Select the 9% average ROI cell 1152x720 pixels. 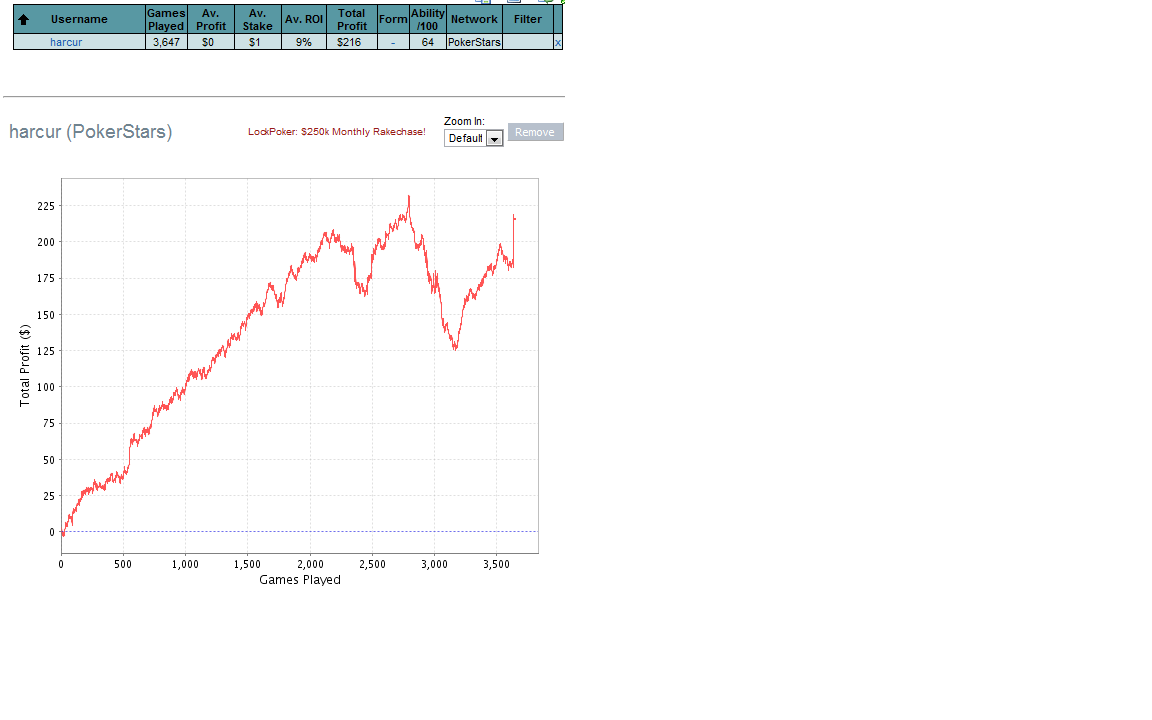(x=304, y=43)
